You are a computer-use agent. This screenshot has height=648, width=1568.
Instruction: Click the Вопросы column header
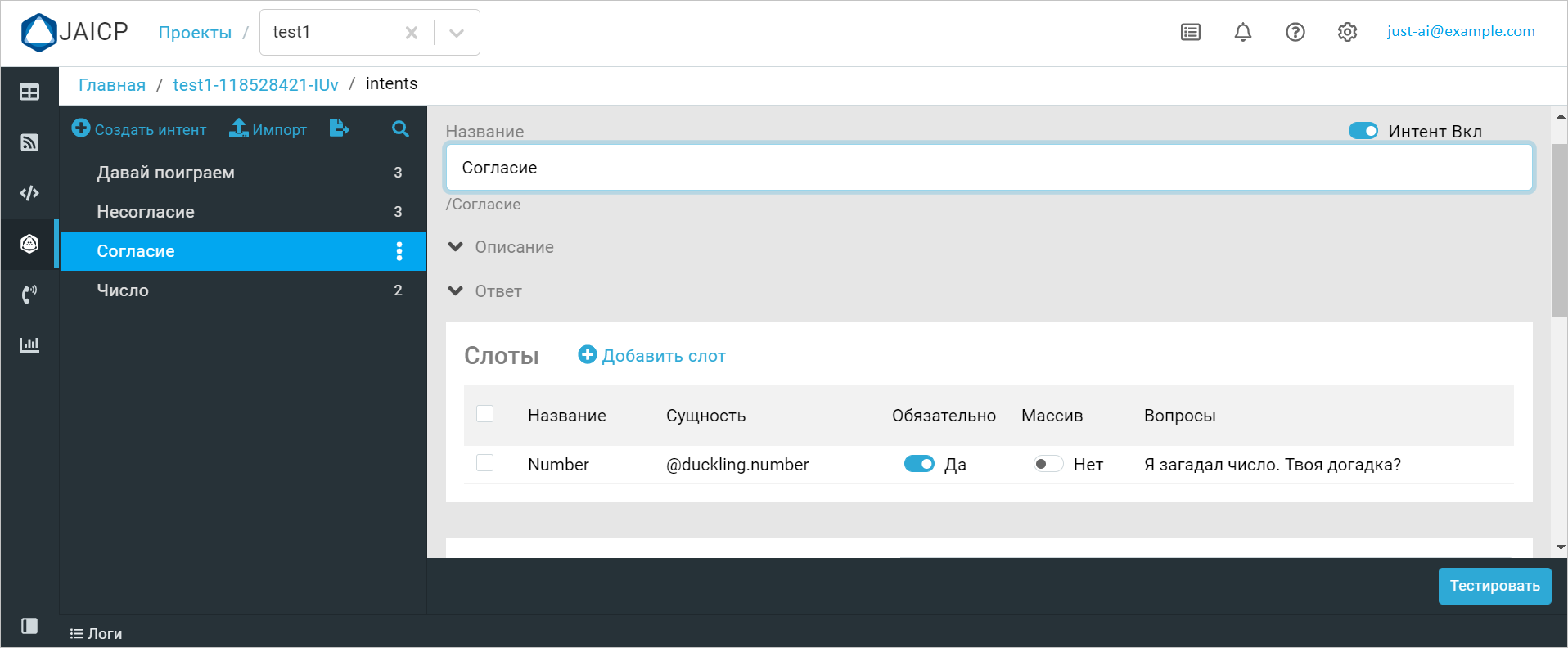[1179, 416]
